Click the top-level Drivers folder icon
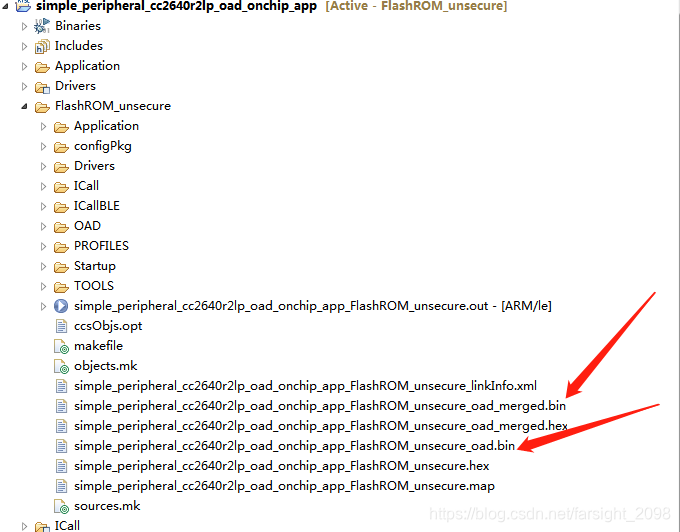Screen dimensions: 680x532 (x=42, y=87)
